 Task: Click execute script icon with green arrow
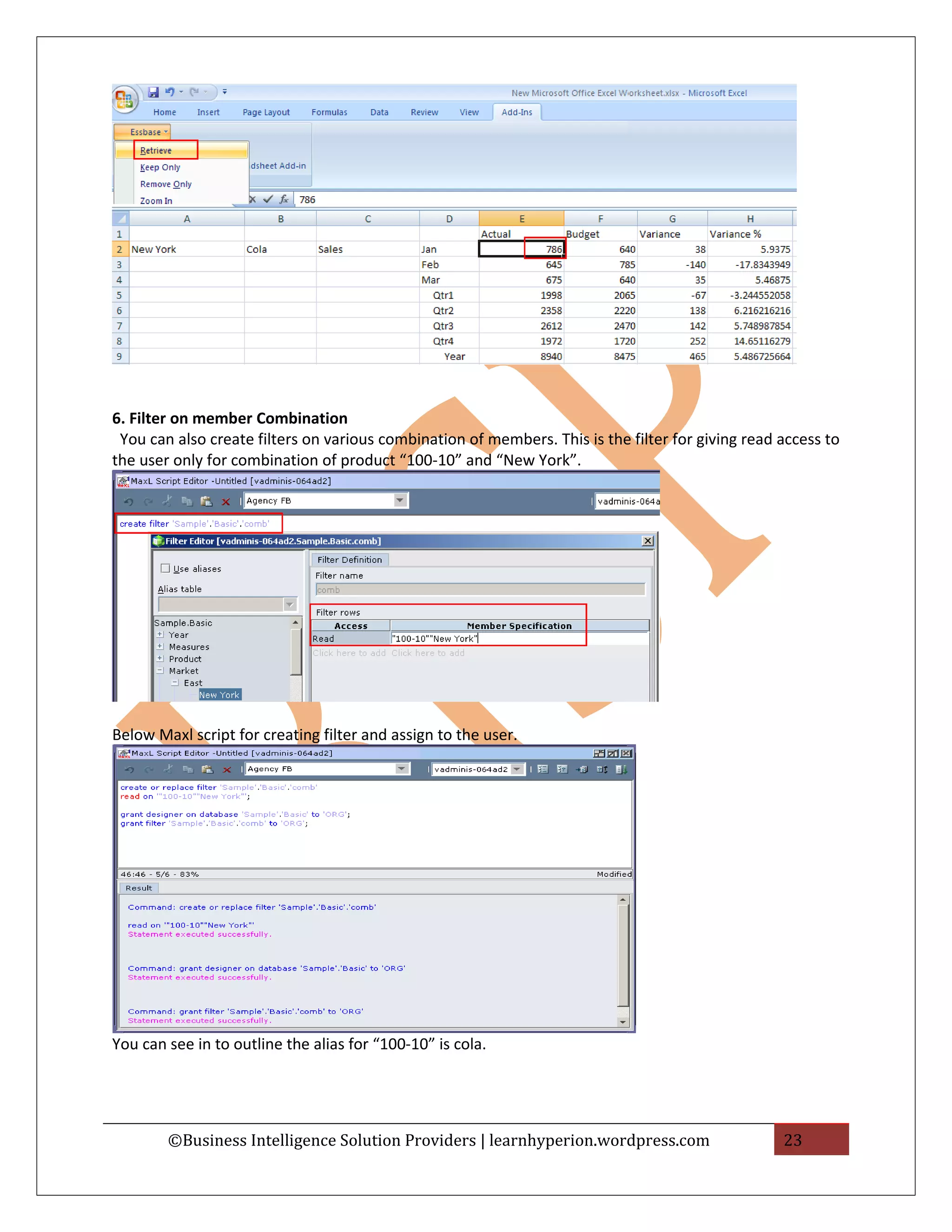pos(621,769)
